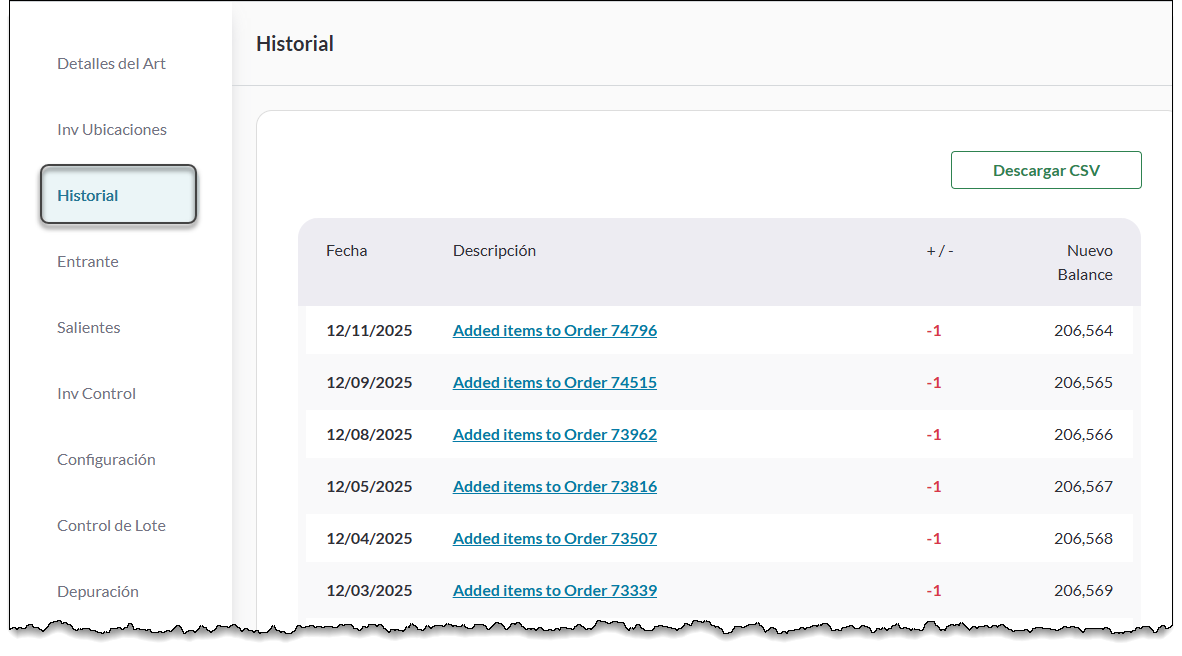The image size is (1182, 656).
Task: View Added items to Order 73507
Action: 554,539
